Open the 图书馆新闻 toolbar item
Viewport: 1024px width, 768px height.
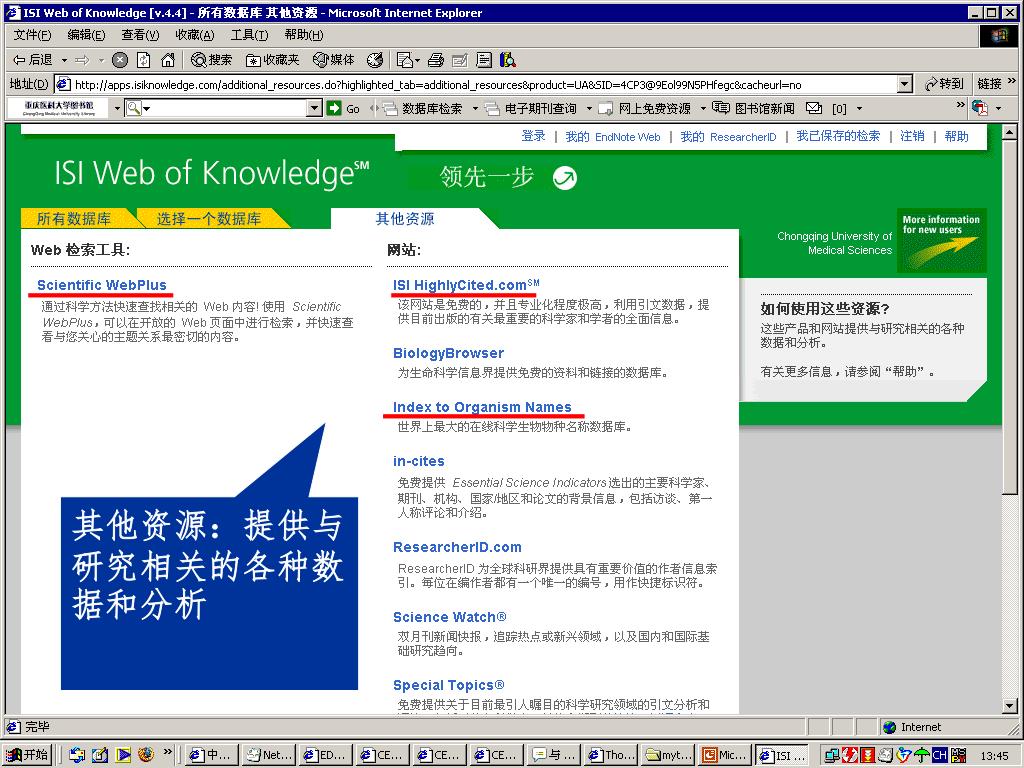(753, 108)
